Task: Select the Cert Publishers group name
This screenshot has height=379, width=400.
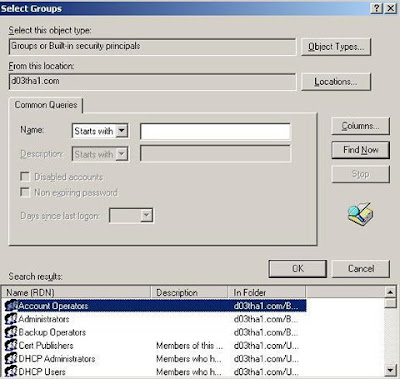Action: 46,345
